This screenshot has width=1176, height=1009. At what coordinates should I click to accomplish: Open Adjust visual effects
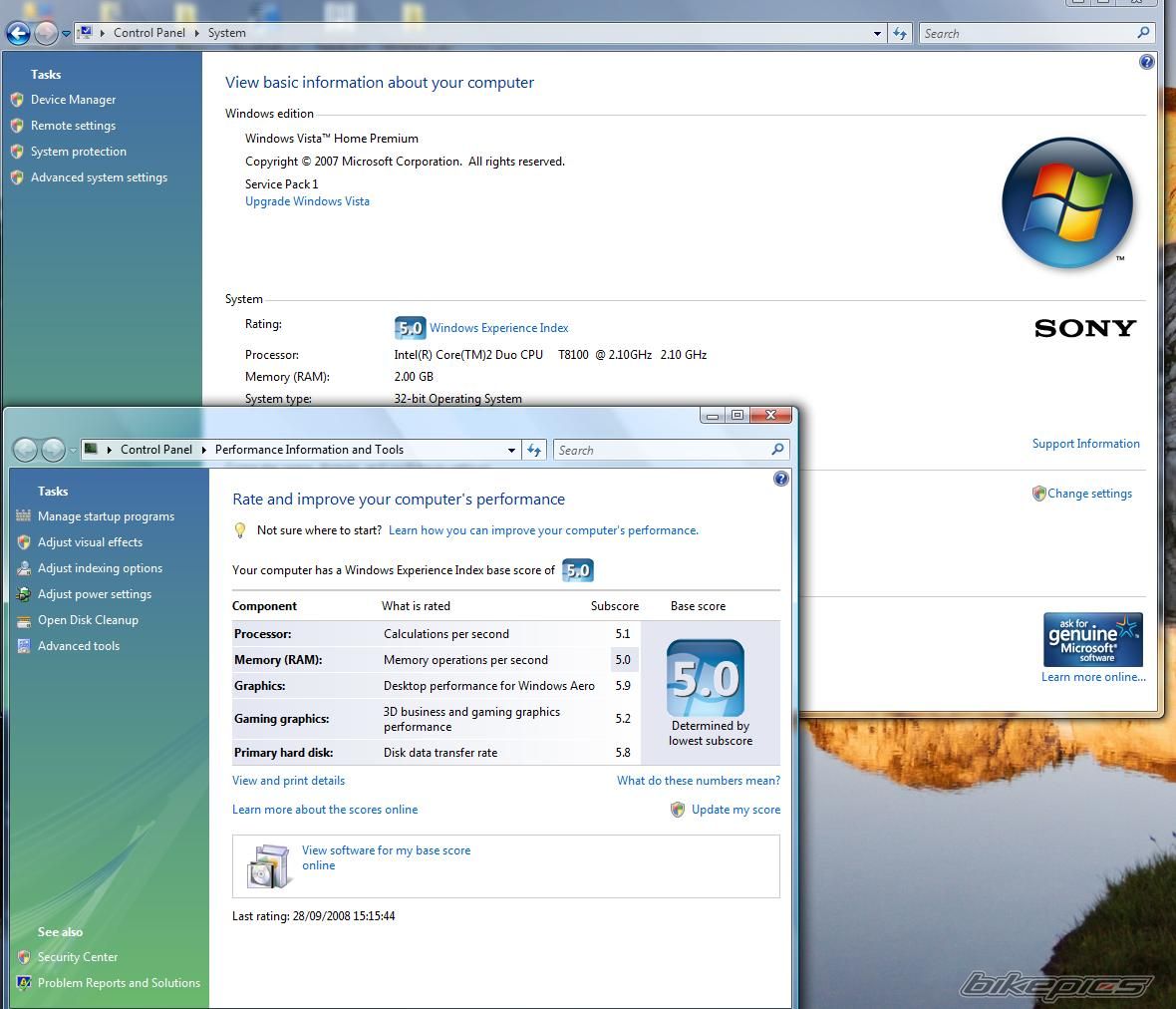[x=90, y=541]
